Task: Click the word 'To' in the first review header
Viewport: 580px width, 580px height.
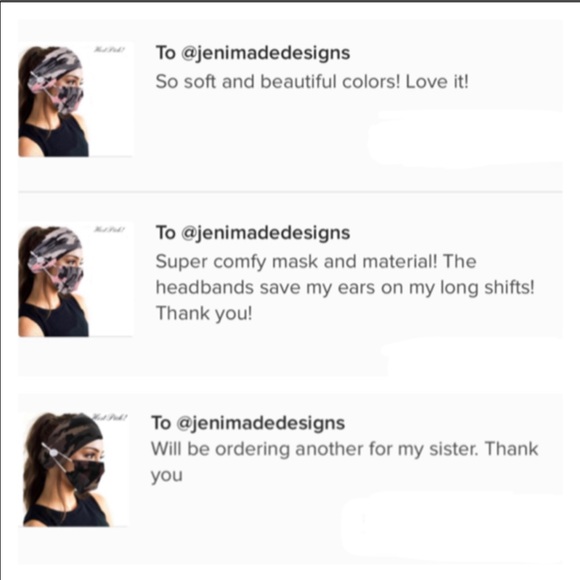Action: click(x=165, y=53)
